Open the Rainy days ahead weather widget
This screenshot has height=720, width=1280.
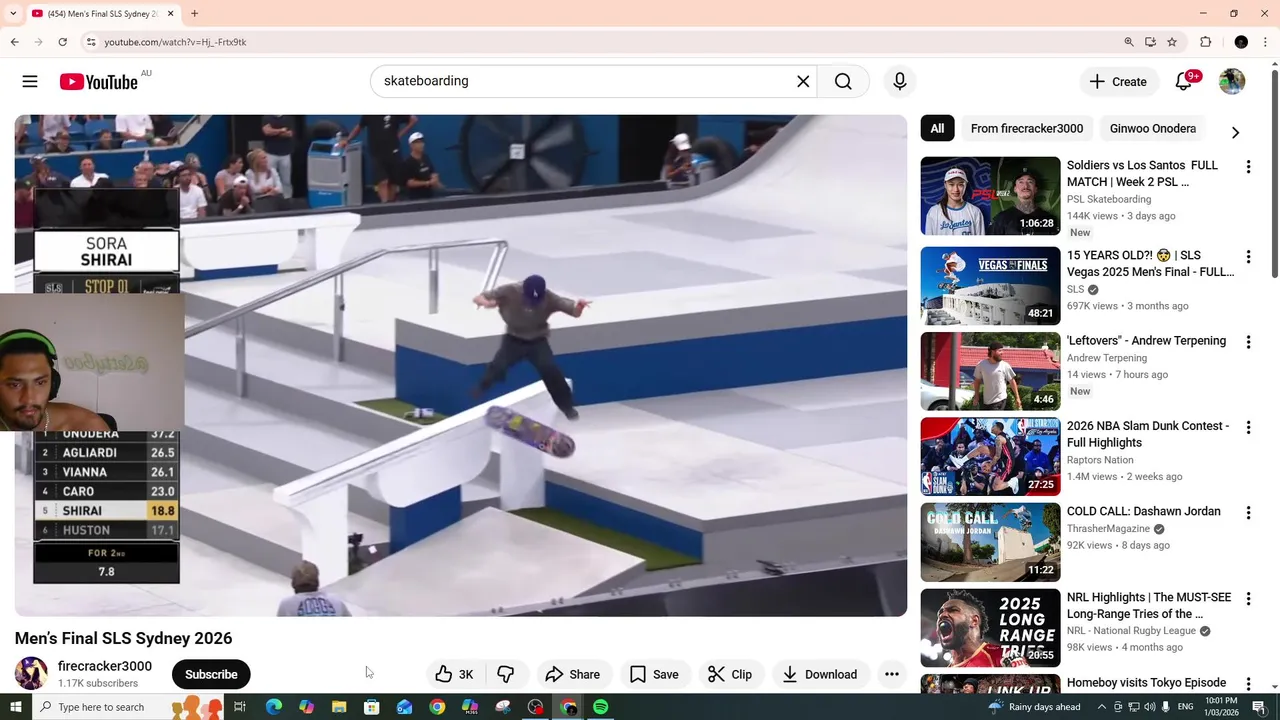click(x=1034, y=707)
